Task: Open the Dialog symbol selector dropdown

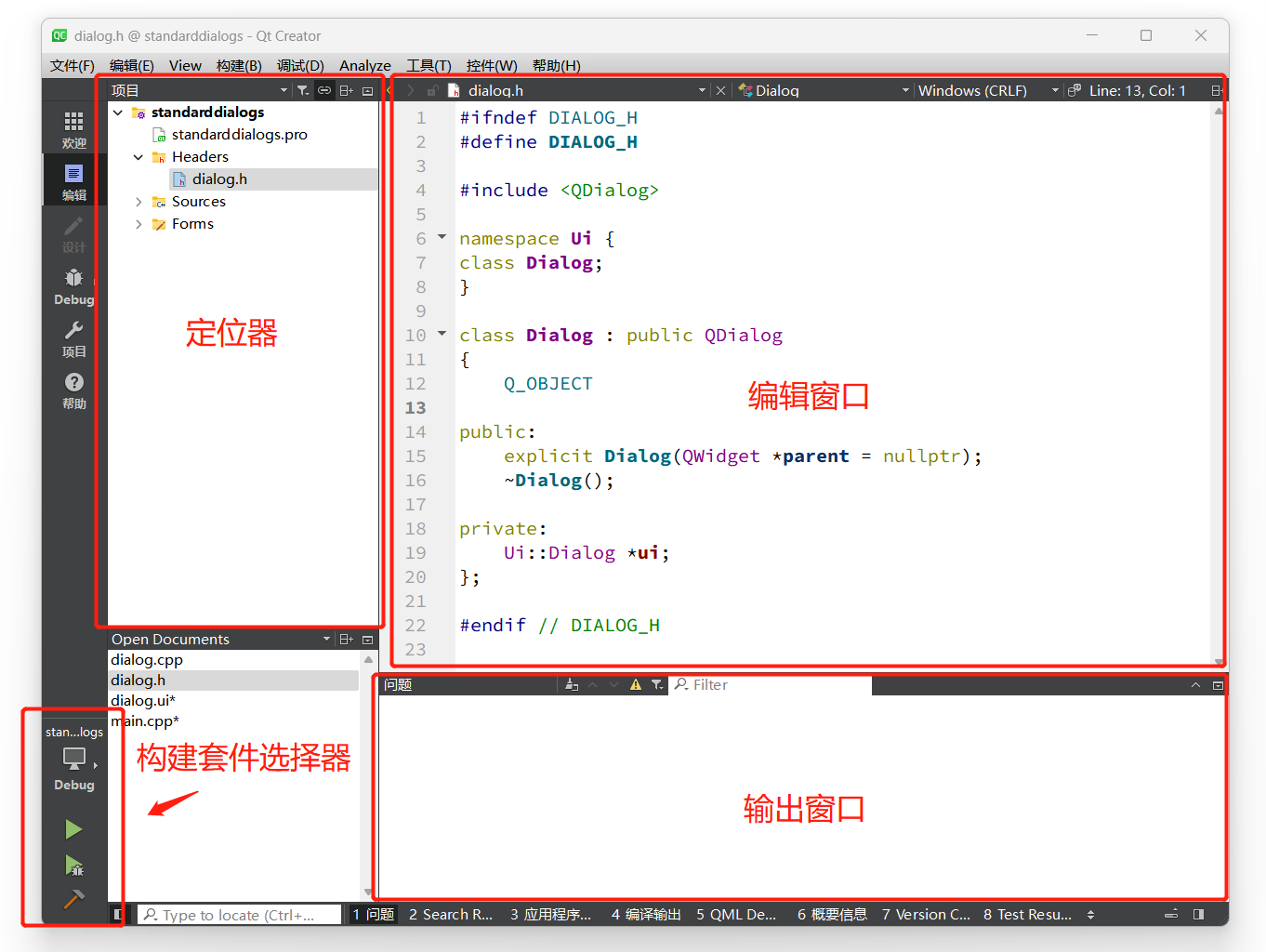Action: [x=824, y=90]
